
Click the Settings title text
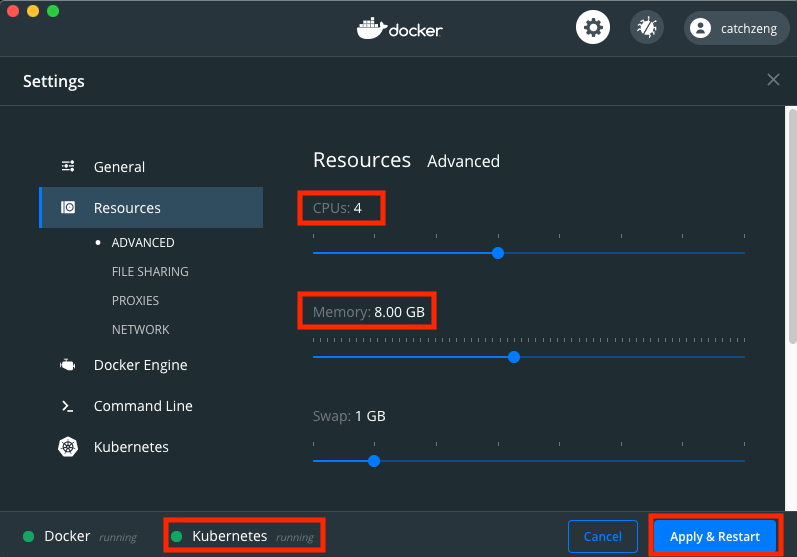click(54, 81)
